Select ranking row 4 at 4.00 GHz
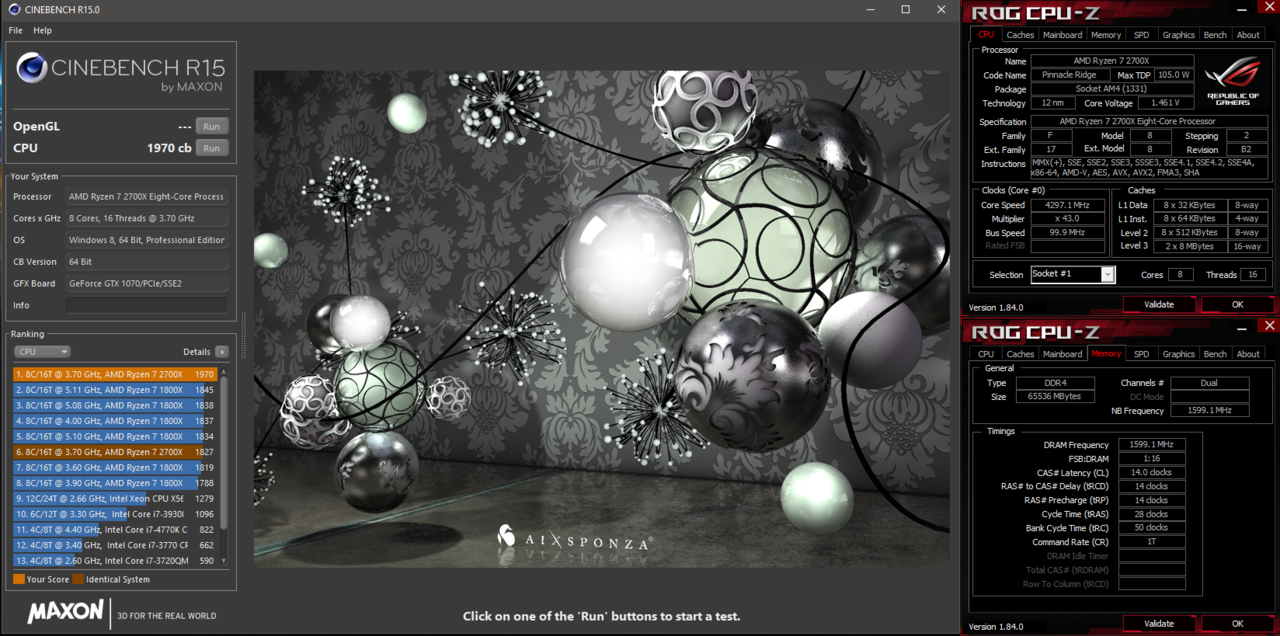 click(115, 421)
